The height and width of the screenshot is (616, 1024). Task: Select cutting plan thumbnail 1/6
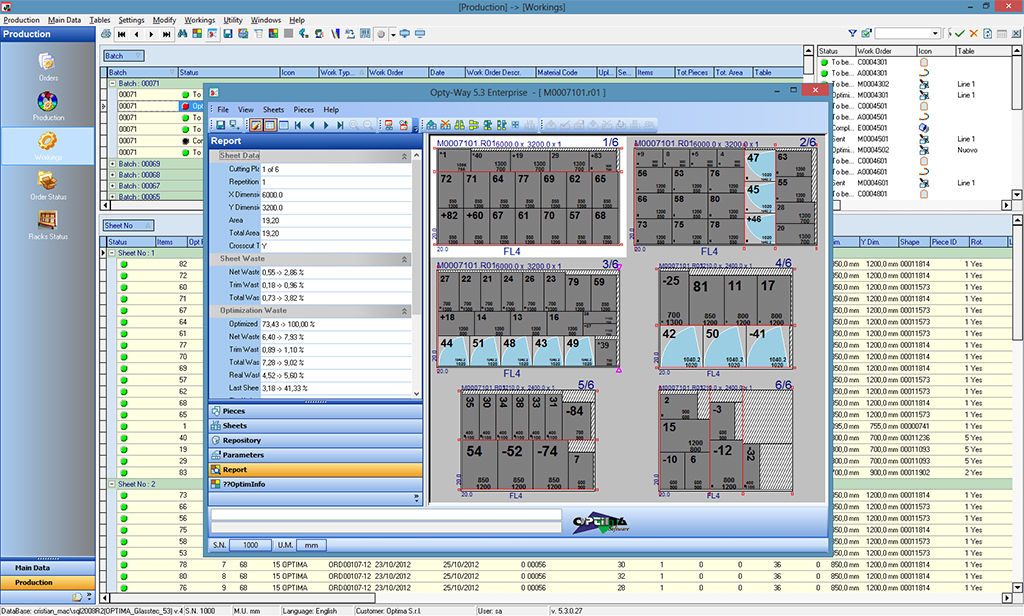(x=528, y=197)
